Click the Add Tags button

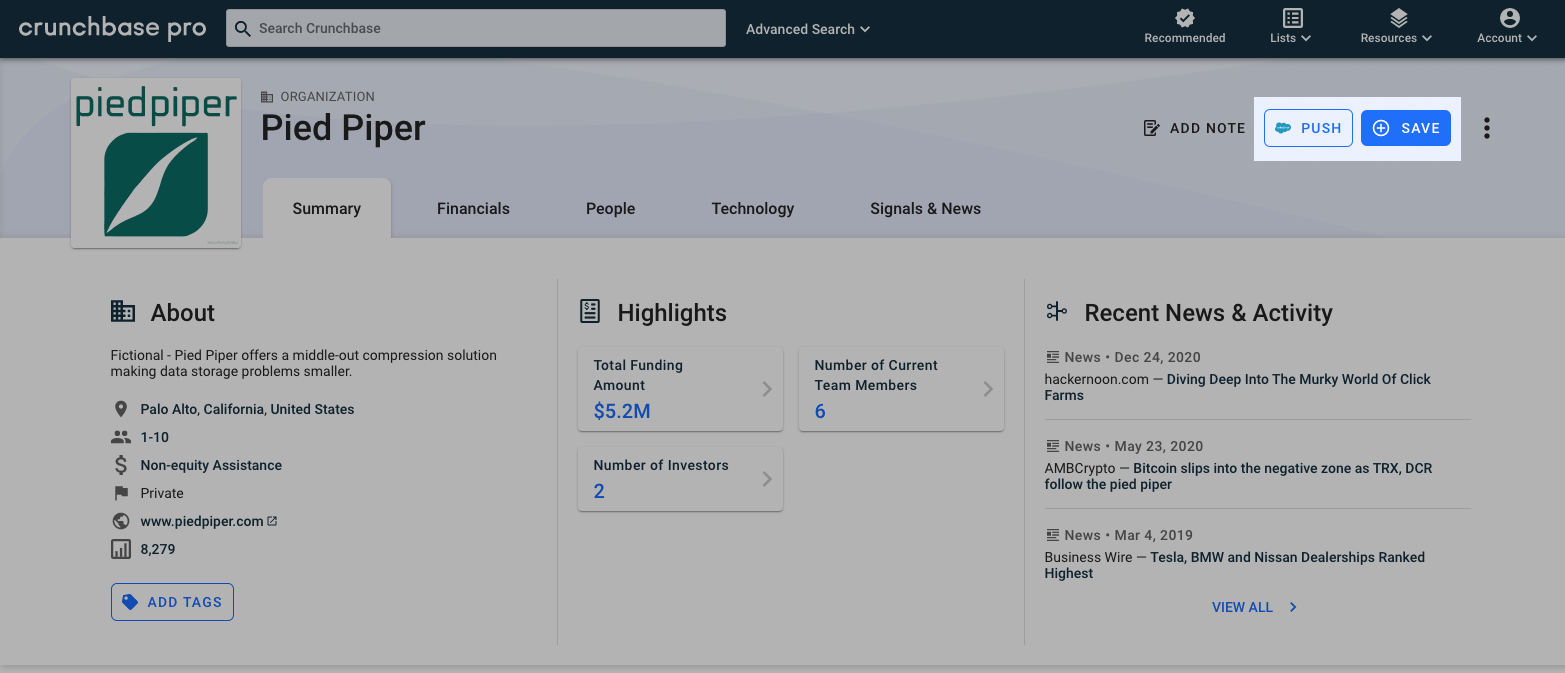click(172, 602)
